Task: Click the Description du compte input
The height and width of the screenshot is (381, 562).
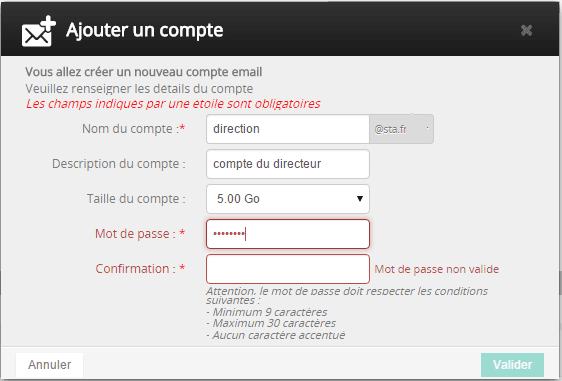Action: pos(288,164)
